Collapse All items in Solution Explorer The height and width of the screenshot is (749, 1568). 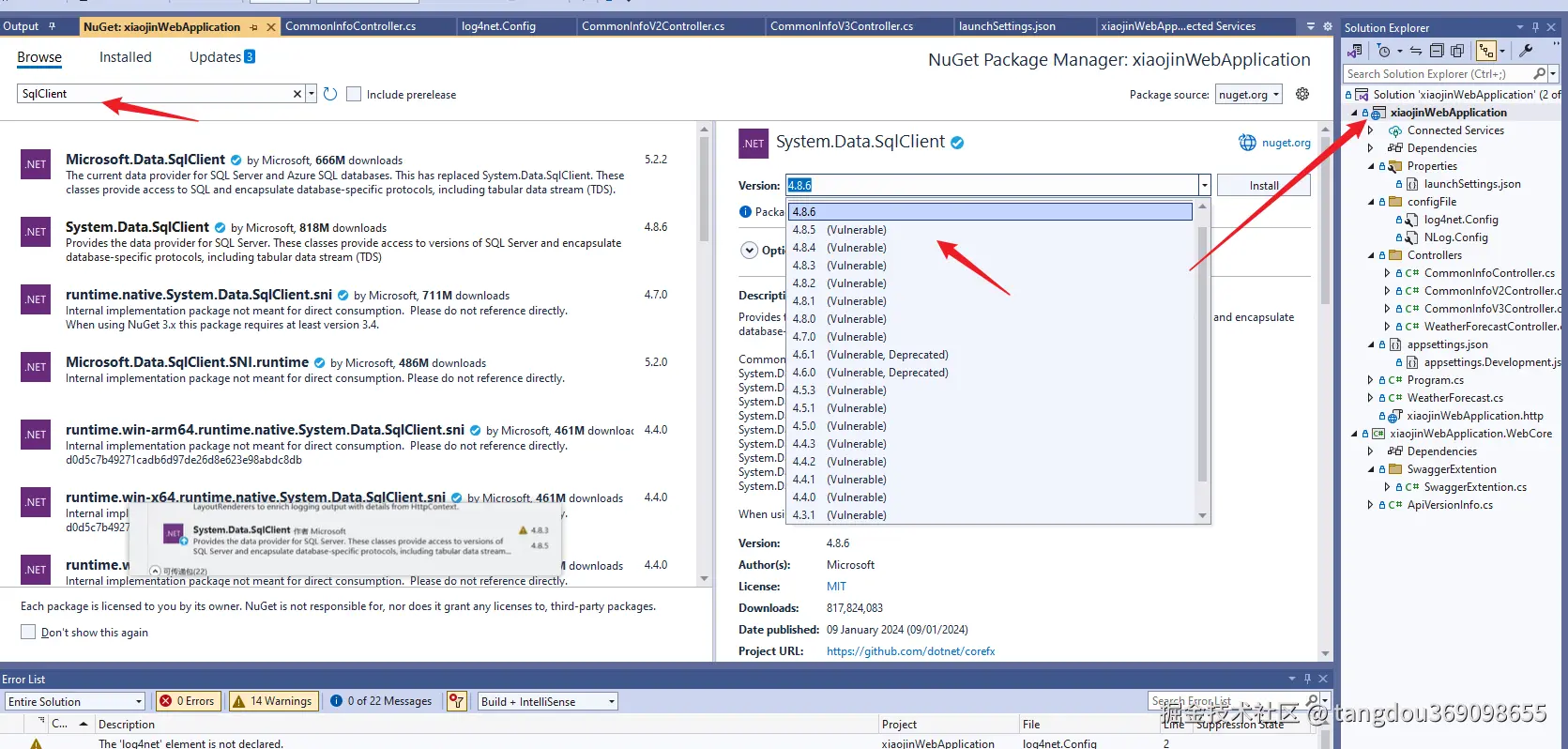pos(1437,51)
